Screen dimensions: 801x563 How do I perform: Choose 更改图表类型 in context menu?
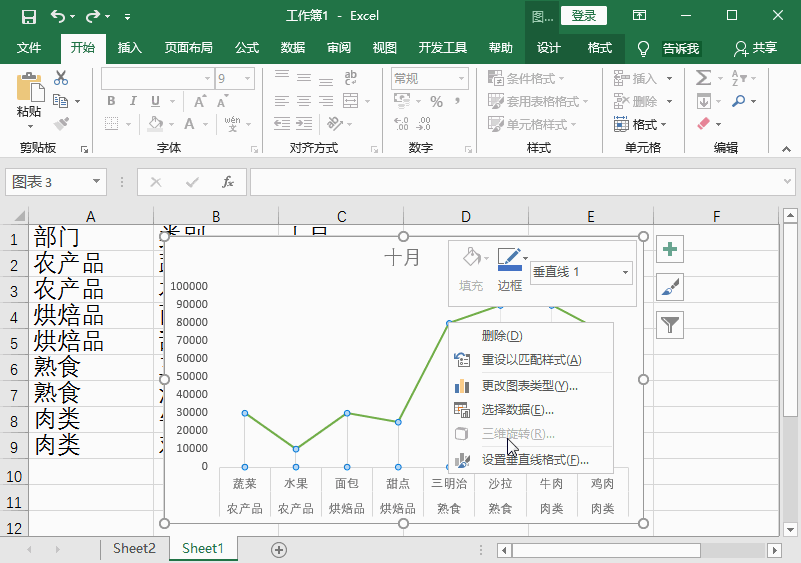click(531, 386)
